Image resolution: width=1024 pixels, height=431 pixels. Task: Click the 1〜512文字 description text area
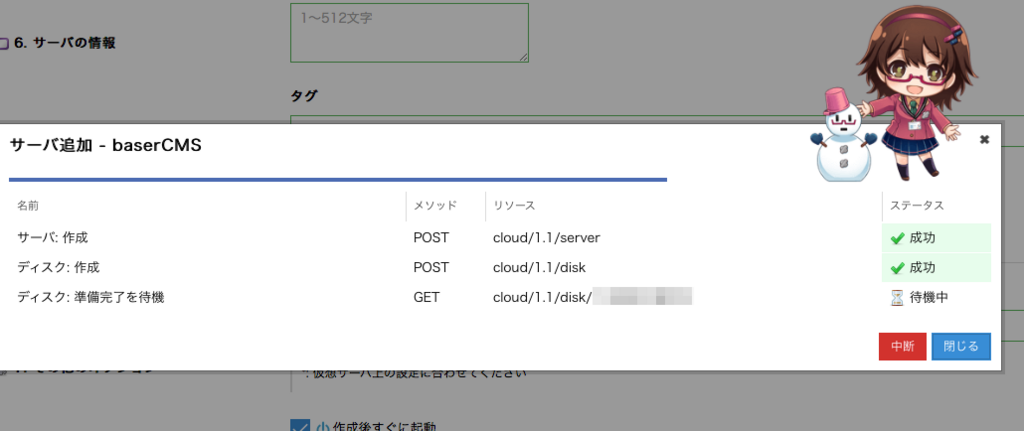pos(409,33)
